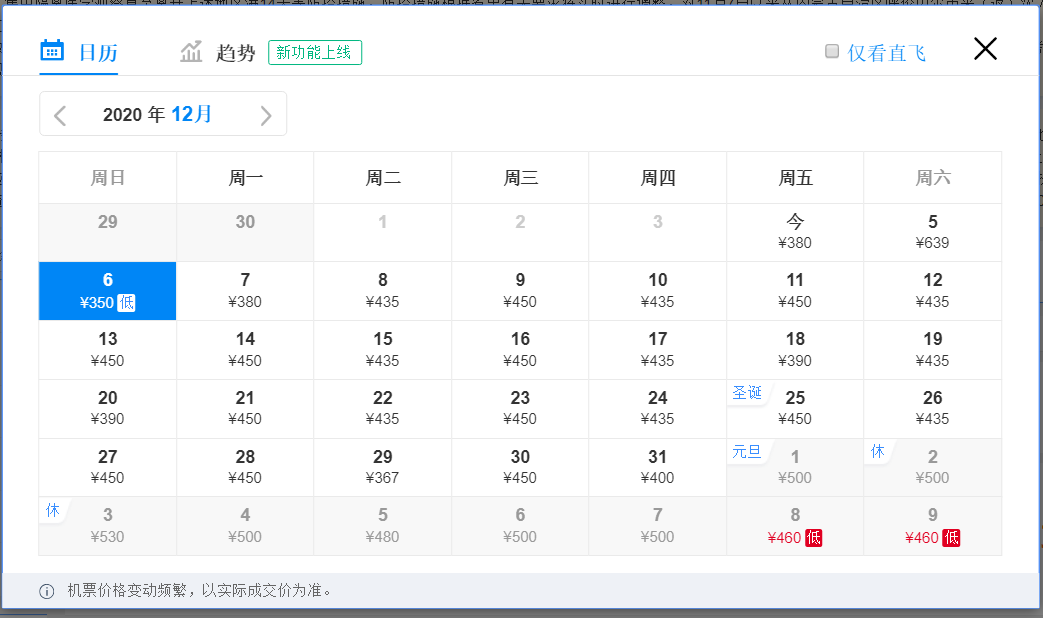
Task: Select December 7 priced ¥380
Action: 245,291
